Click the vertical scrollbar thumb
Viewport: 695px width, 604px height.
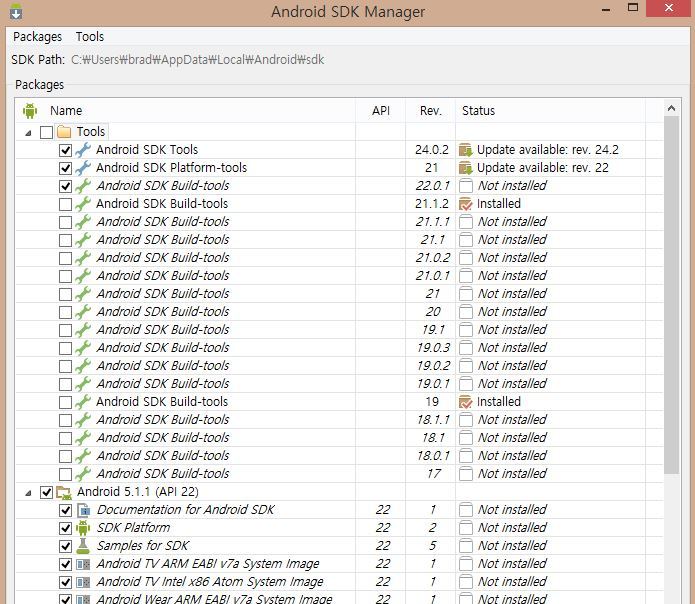click(672, 295)
